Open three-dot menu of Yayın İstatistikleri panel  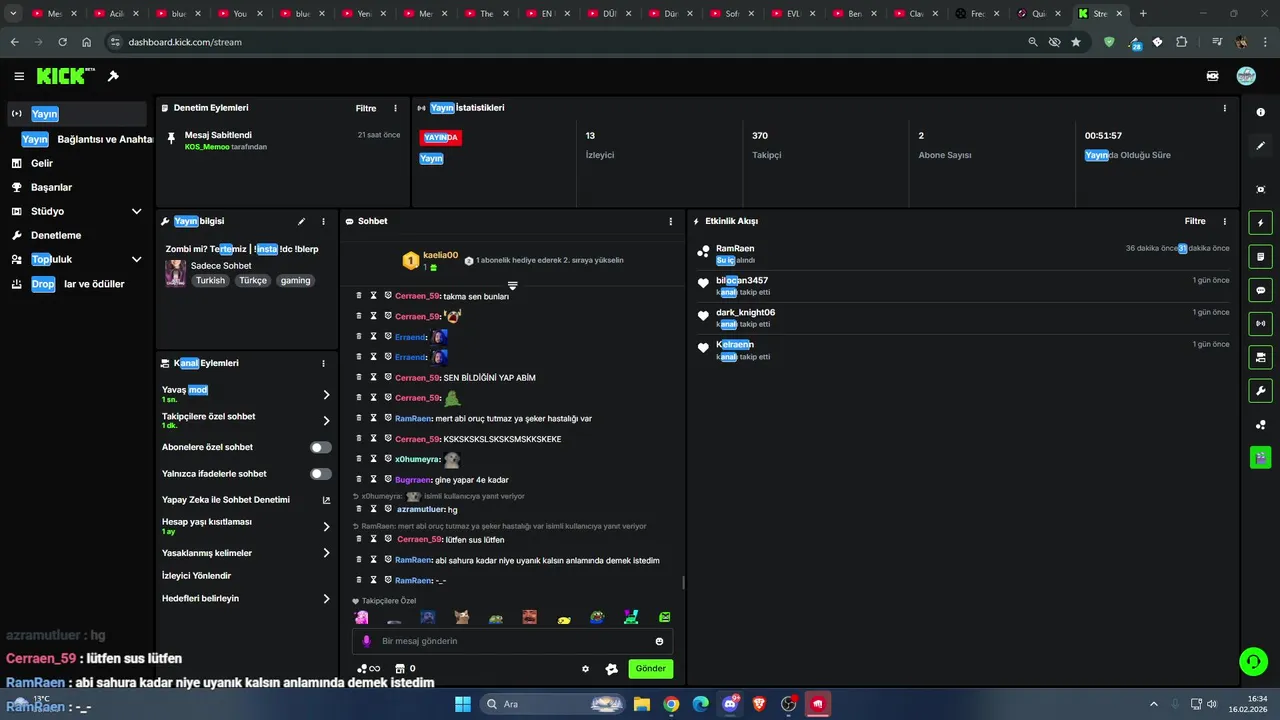point(1224,108)
